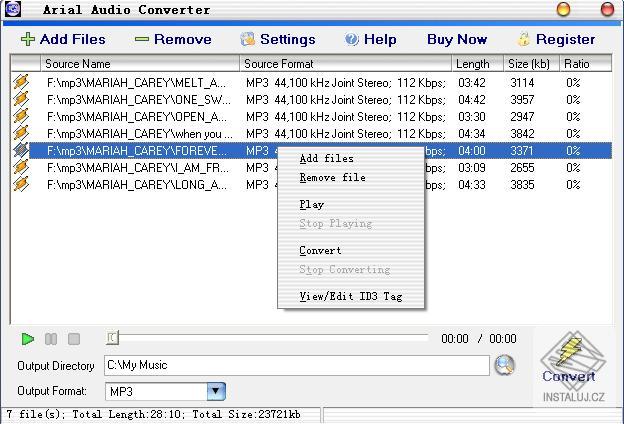Click the 2655 size value
Screen dimensions: 624x424
coord(522,168)
